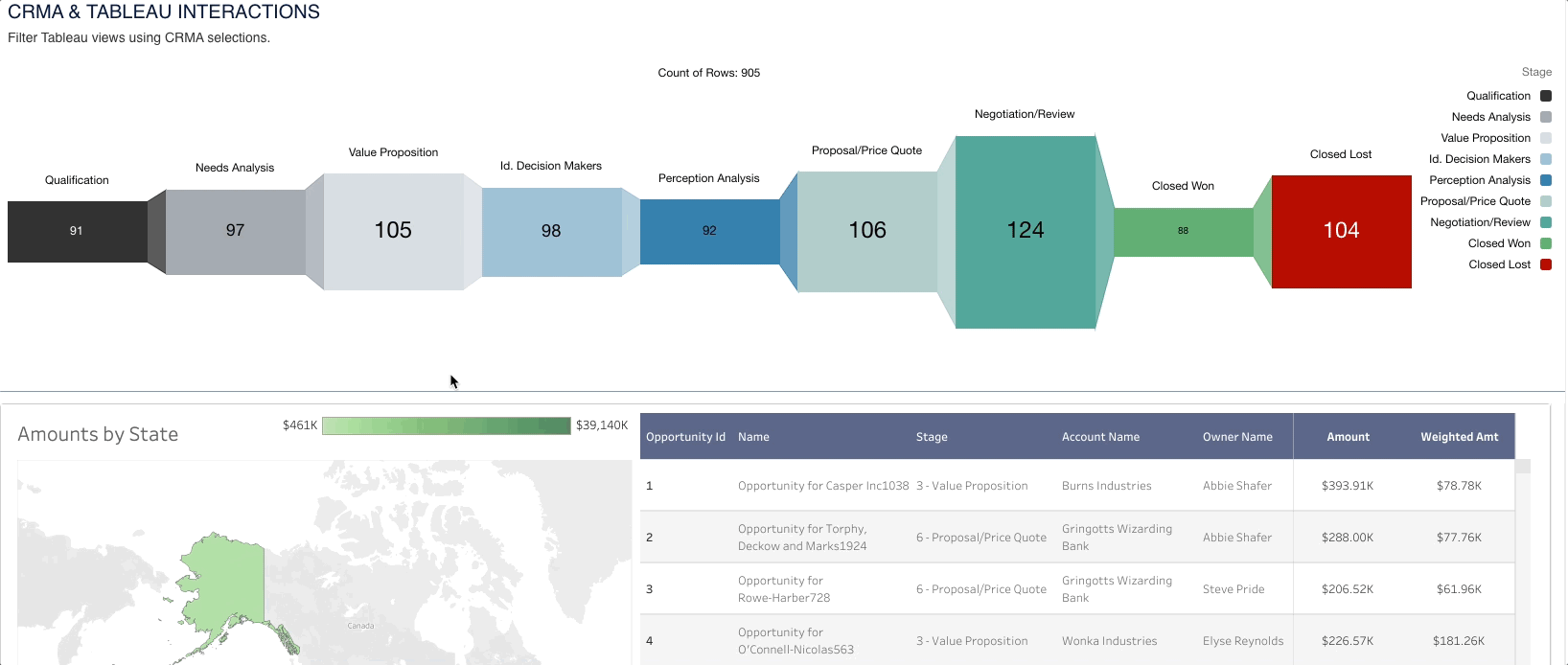Select the Negotiation/Review block showing 124
Viewport: 1568px width, 665px height.
point(1025,231)
